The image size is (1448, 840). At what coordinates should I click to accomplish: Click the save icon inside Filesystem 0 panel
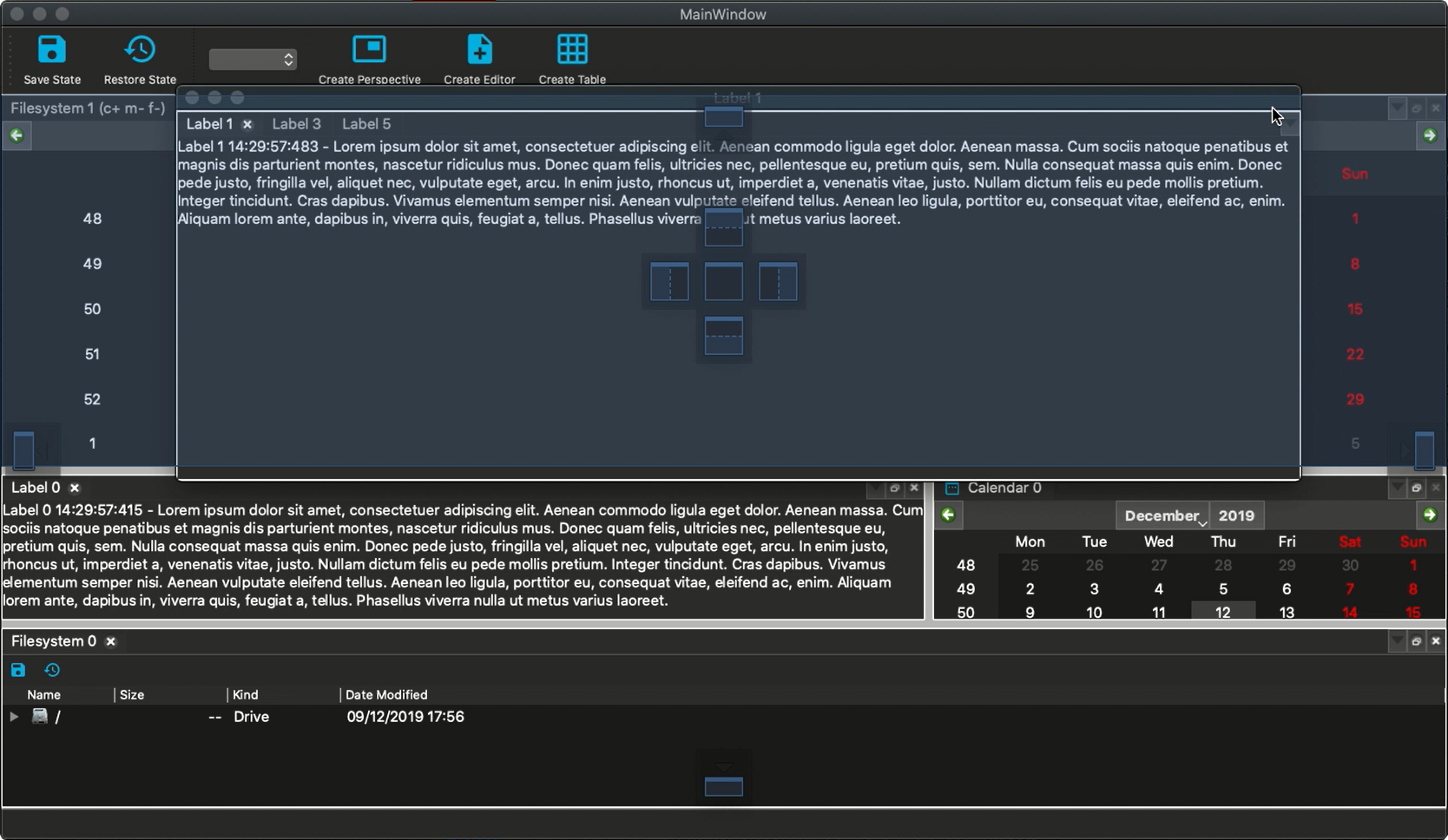[17, 670]
